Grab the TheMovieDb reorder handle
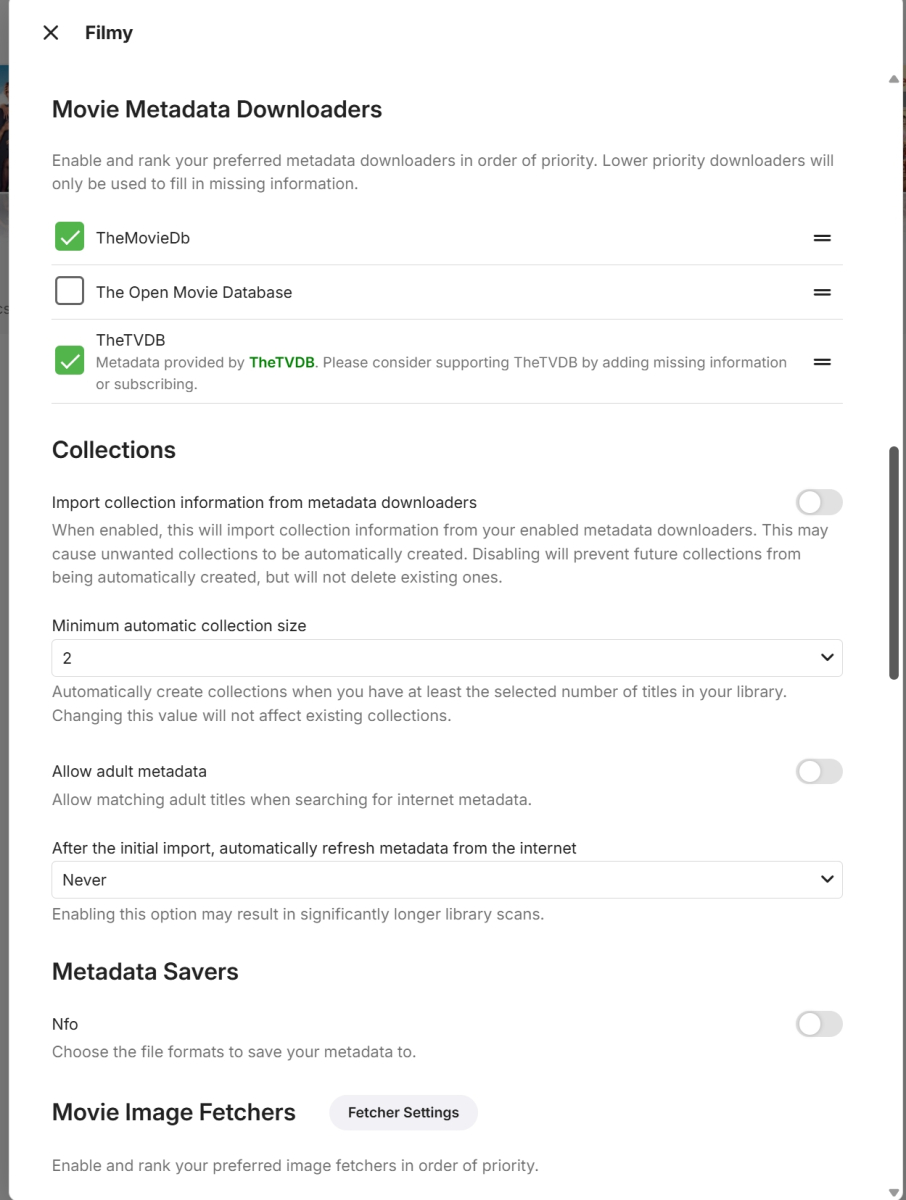The width and height of the screenshot is (906, 1200). [x=822, y=238]
